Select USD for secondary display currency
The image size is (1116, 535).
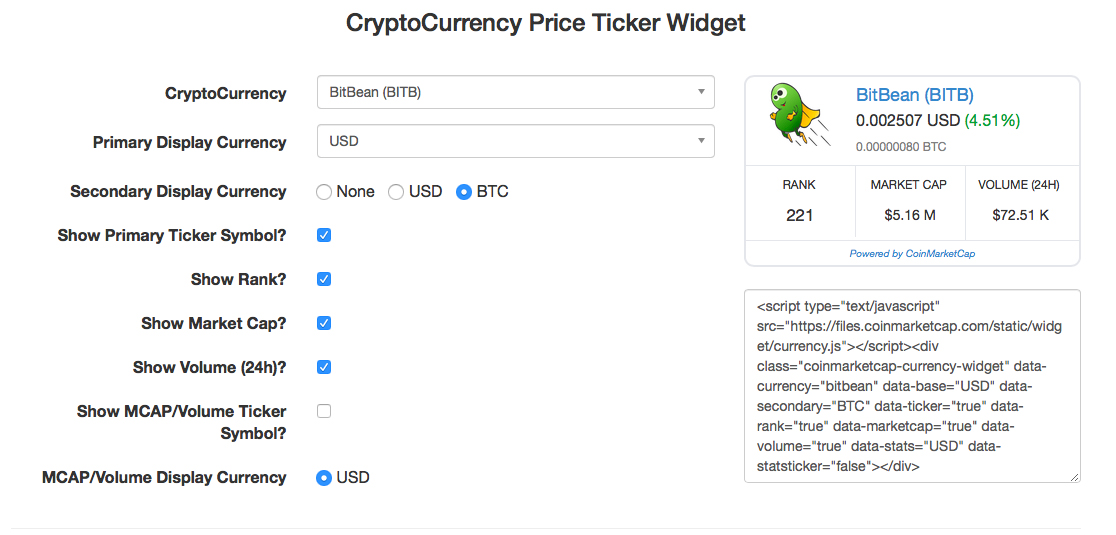coord(396,192)
